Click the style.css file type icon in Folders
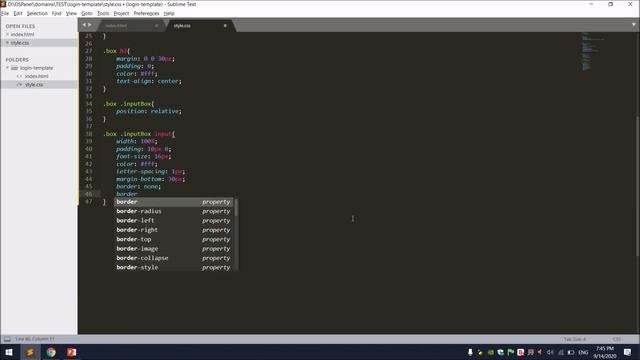The height and width of the screenshot is (360, 640). [x=19, y=85]
